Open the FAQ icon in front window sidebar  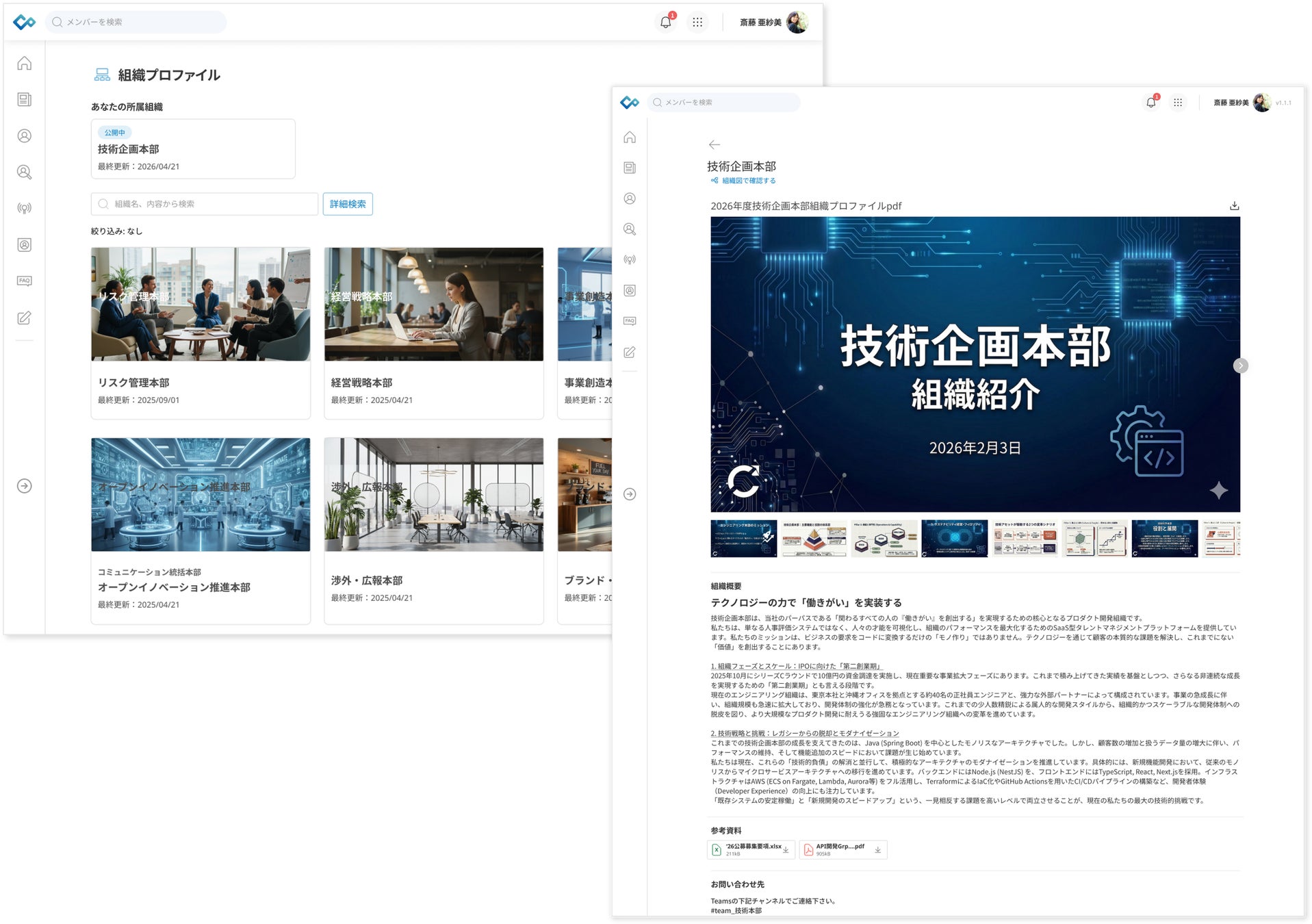pyautogui.click(x=630, y=321)
